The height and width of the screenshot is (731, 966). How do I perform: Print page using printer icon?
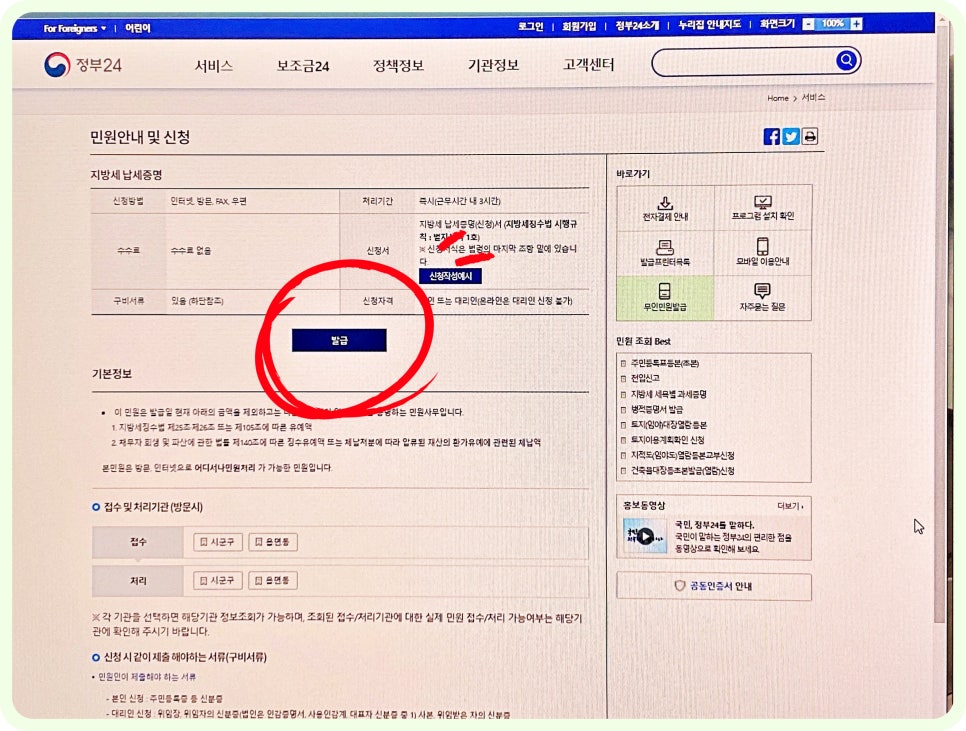click(809, 137)
